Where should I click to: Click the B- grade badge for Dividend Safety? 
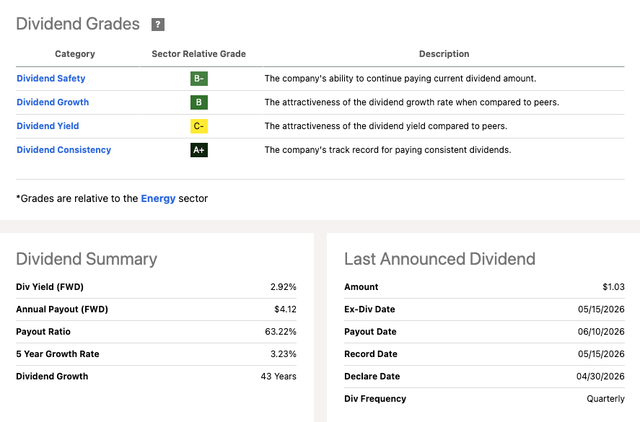(x=199, y=78)
